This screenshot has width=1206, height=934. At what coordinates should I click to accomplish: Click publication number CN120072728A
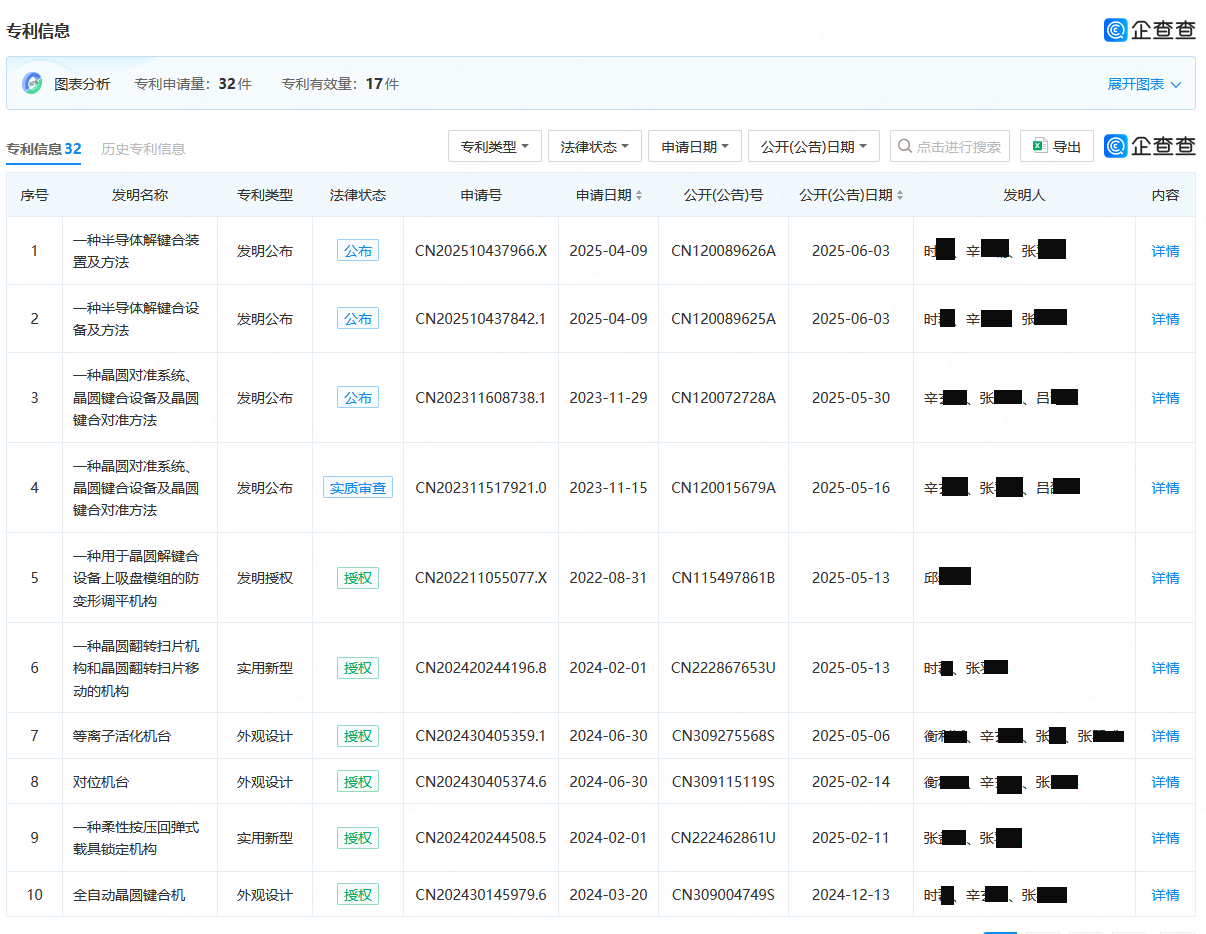coord(723,398)
